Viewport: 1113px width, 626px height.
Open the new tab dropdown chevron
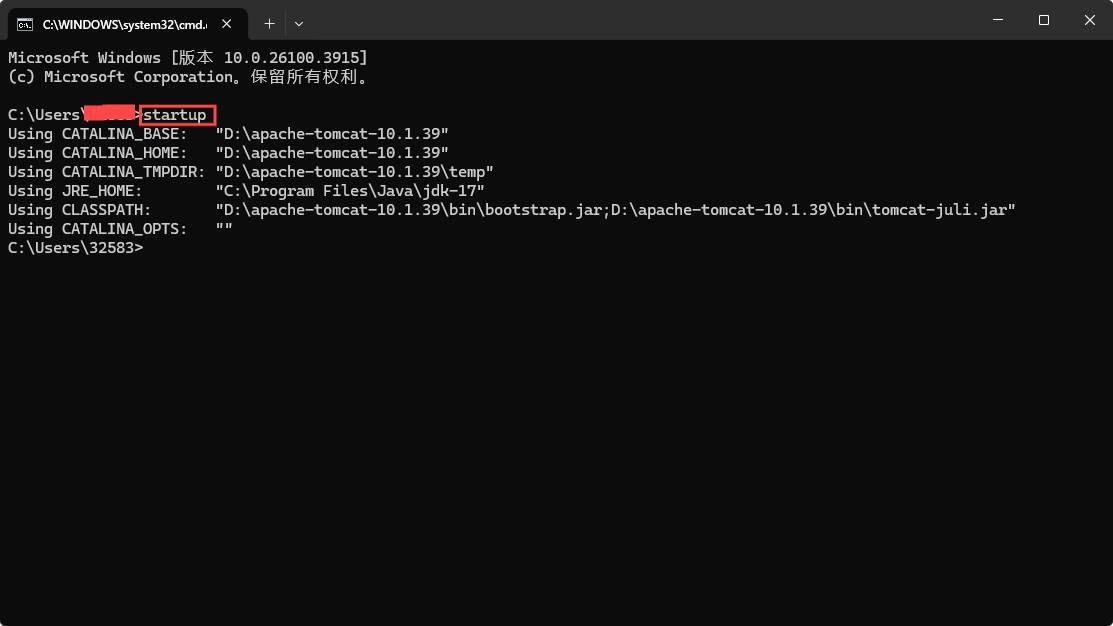[x=299, y=23]
